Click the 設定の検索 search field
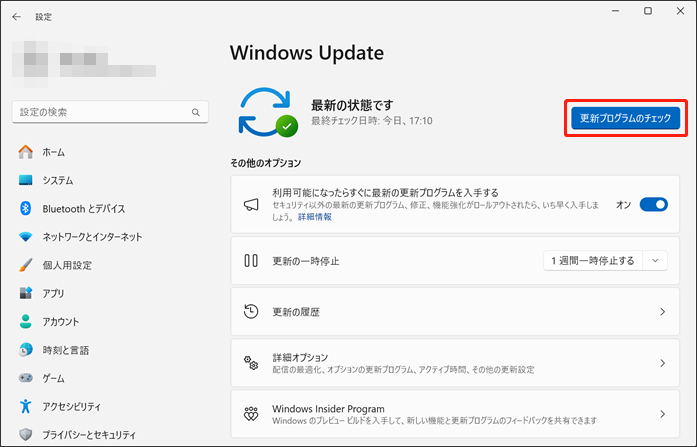 (110, 112)
